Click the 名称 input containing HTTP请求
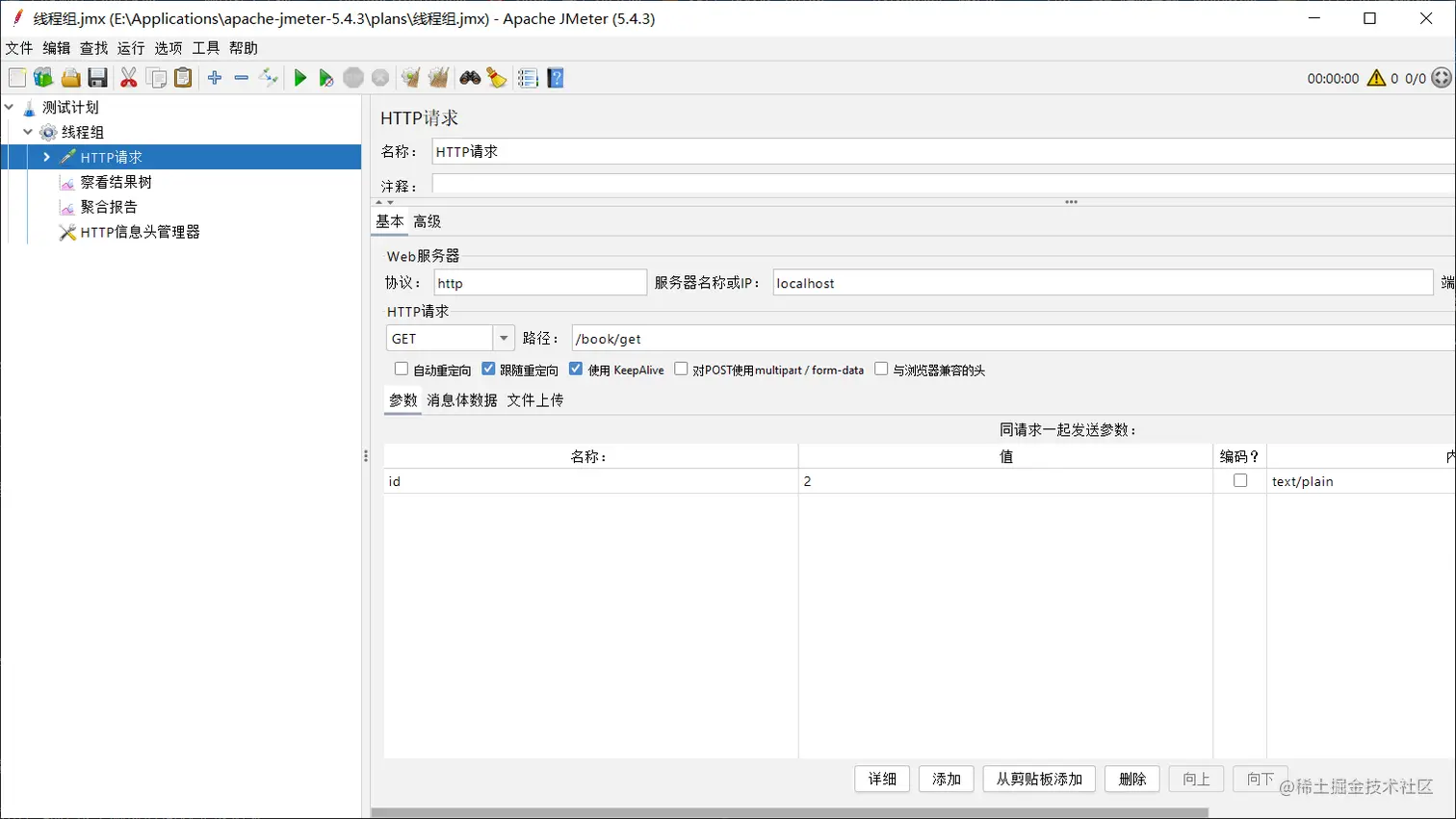The image size is (1456, 819). pos(944,152)
